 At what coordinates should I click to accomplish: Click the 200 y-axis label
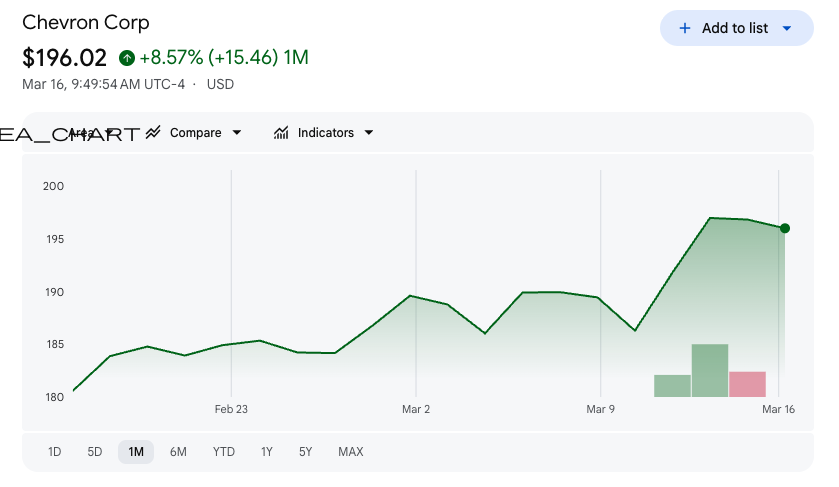pos(54,186)
